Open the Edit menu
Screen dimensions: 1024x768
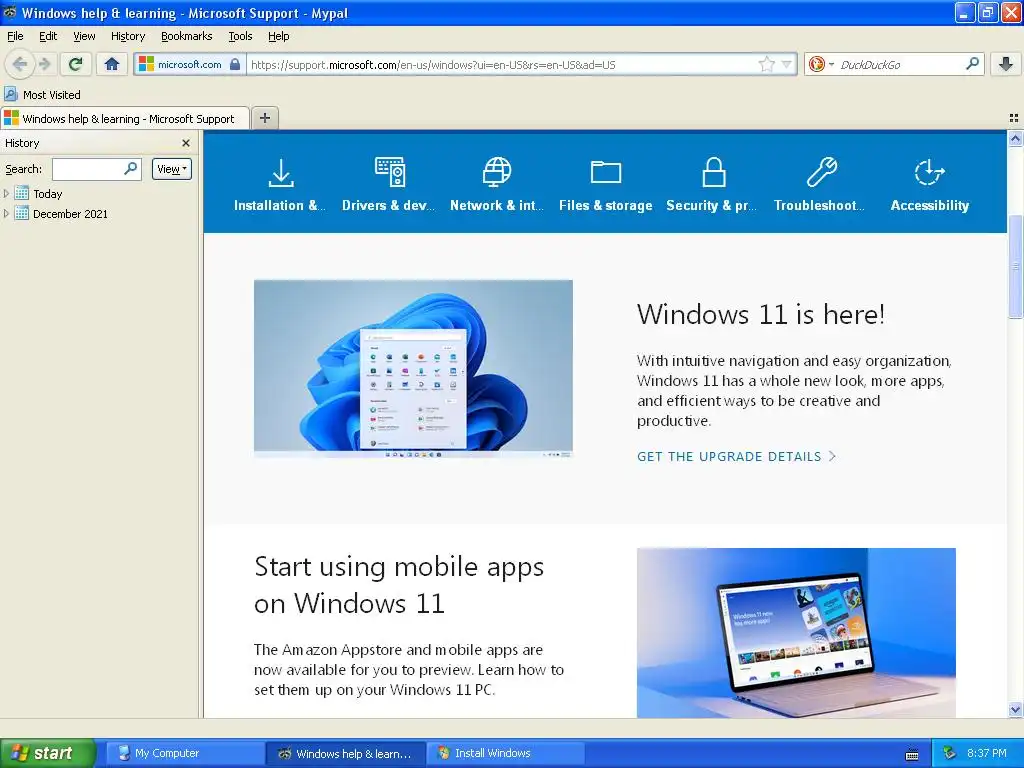(48, 36)
